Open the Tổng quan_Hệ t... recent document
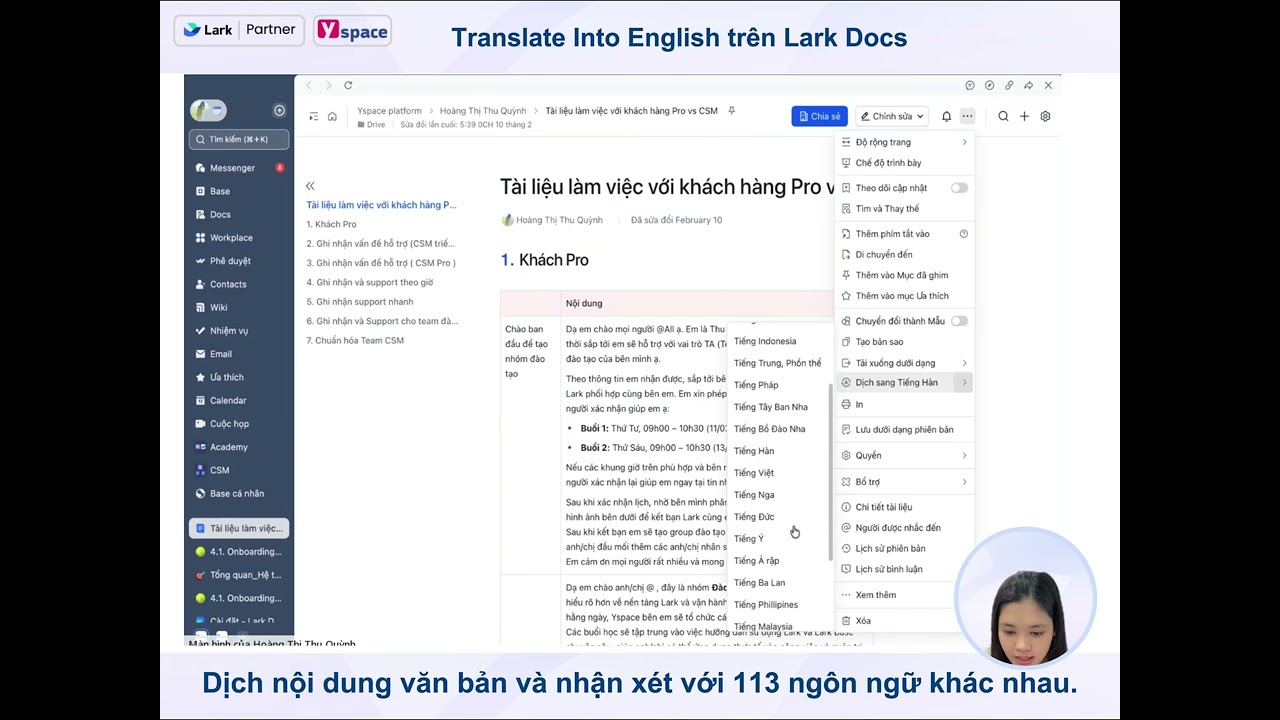This screenshot has height=720, width=1280. [239, 575]
